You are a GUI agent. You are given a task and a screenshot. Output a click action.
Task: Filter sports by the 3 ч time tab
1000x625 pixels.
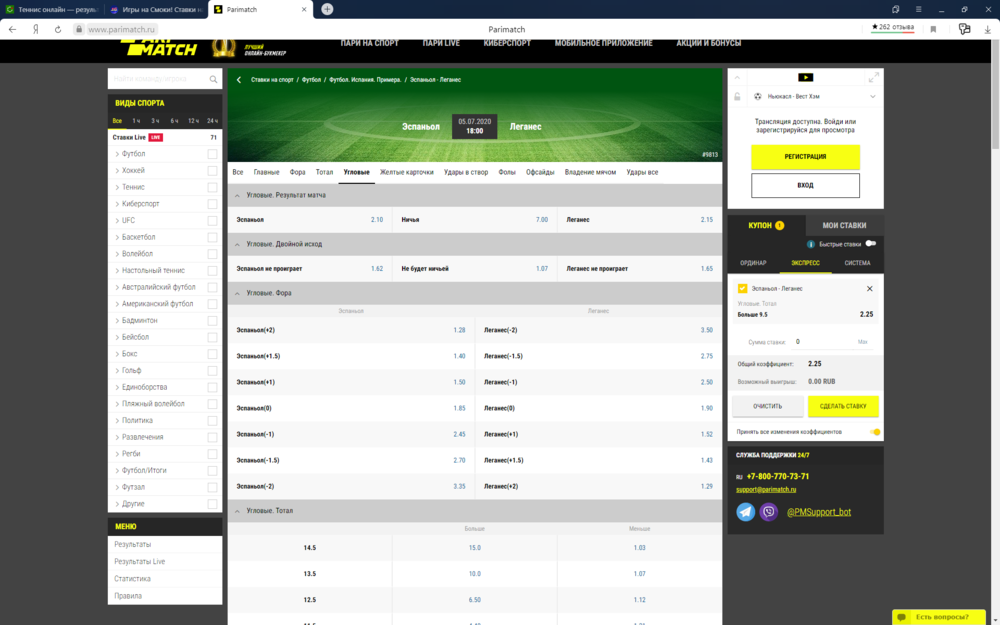(x=155, y=121)
